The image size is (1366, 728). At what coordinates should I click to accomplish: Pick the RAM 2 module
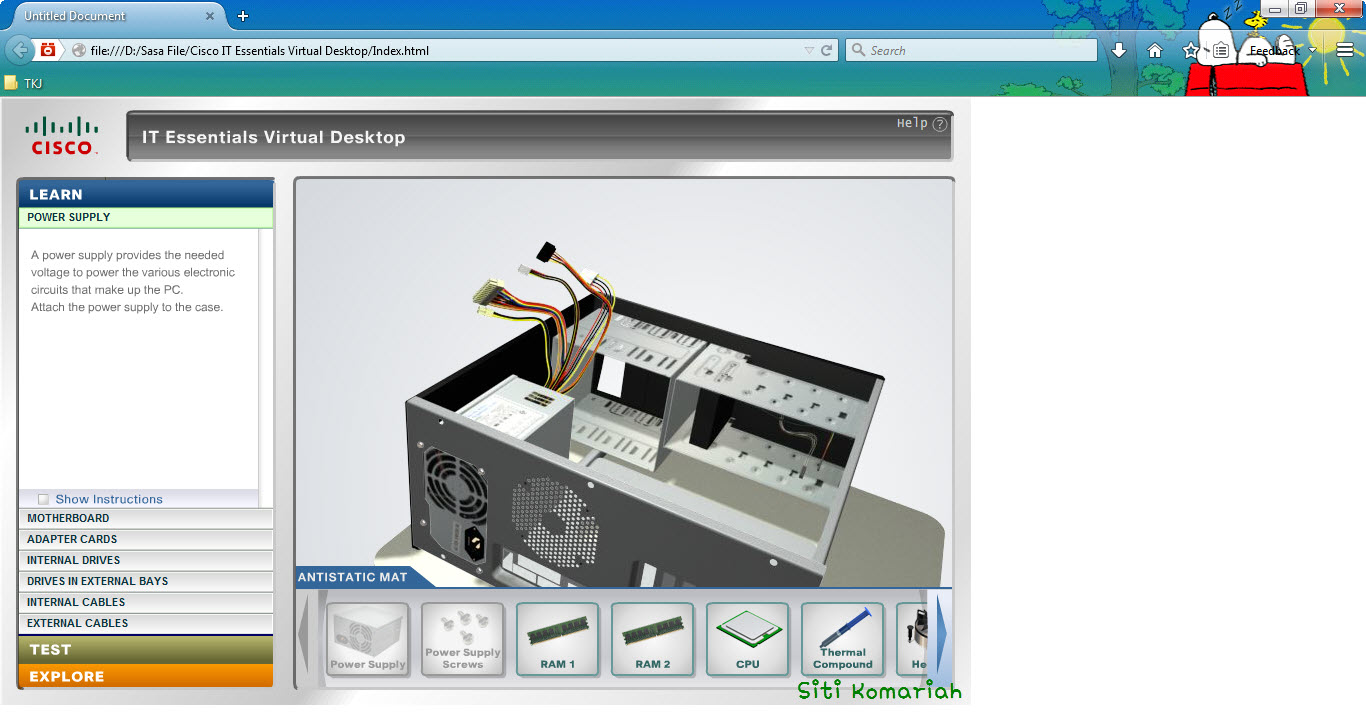[652, 639]
